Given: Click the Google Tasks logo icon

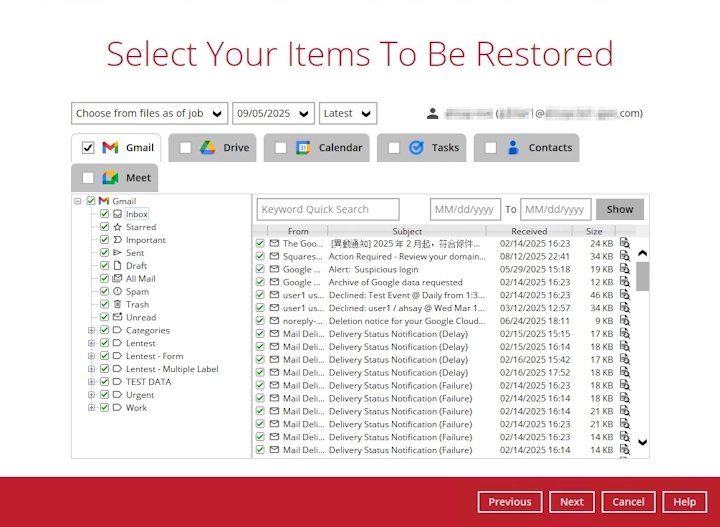Looking at the screenshot, I should [x=416, y=147].
